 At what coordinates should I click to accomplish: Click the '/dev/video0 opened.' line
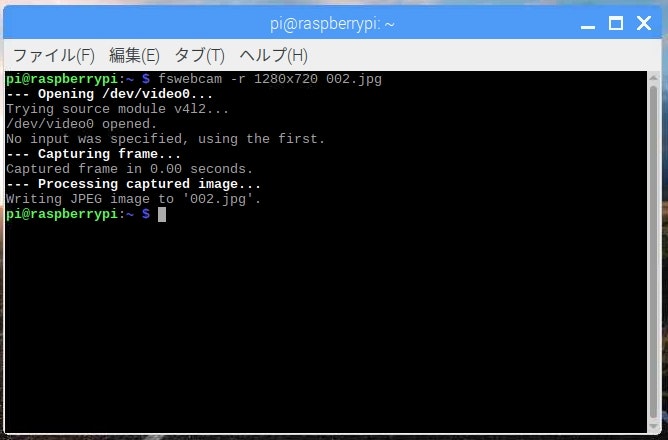tap(81, 124)
